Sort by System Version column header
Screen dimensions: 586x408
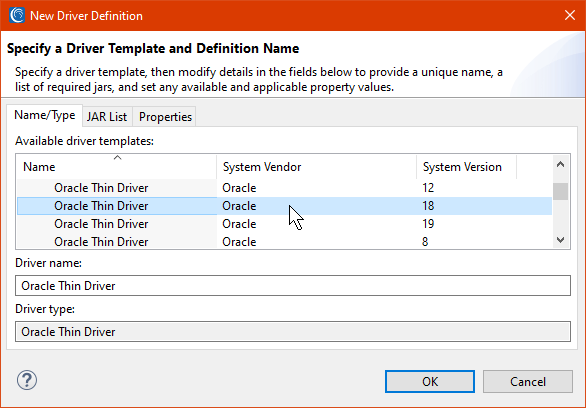(466, 167)
